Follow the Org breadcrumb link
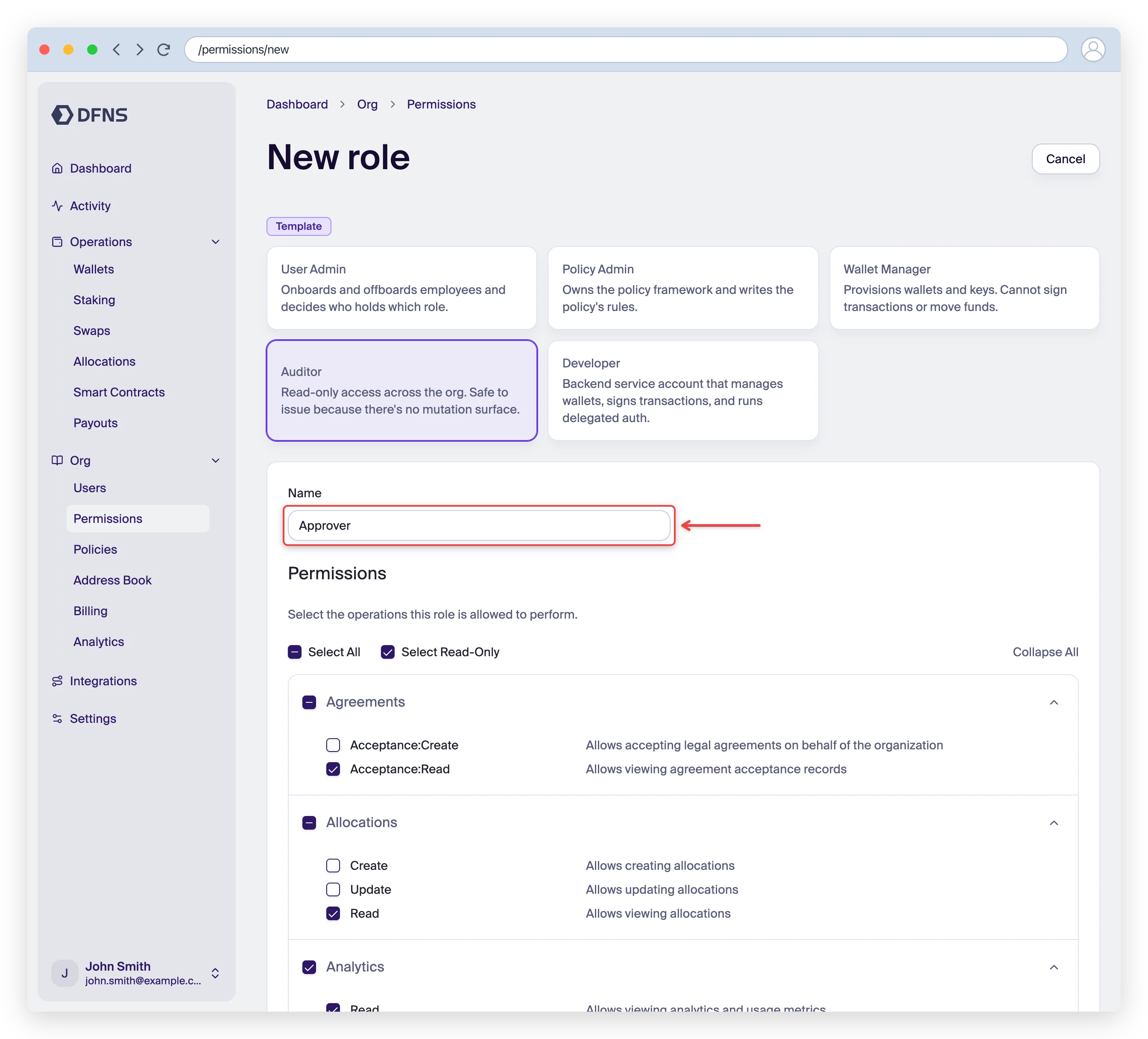The width and height of the screenshot is (1148, 1039). (367, 104)
